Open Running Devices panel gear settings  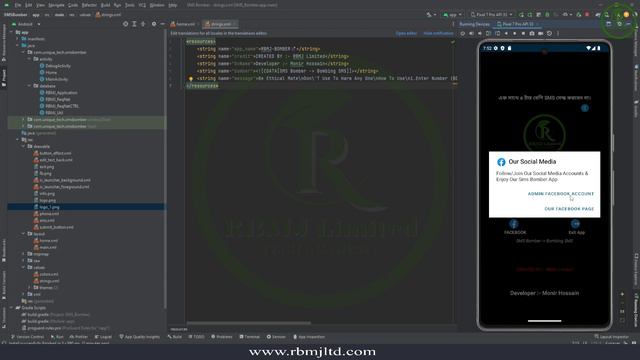point(619,24)
